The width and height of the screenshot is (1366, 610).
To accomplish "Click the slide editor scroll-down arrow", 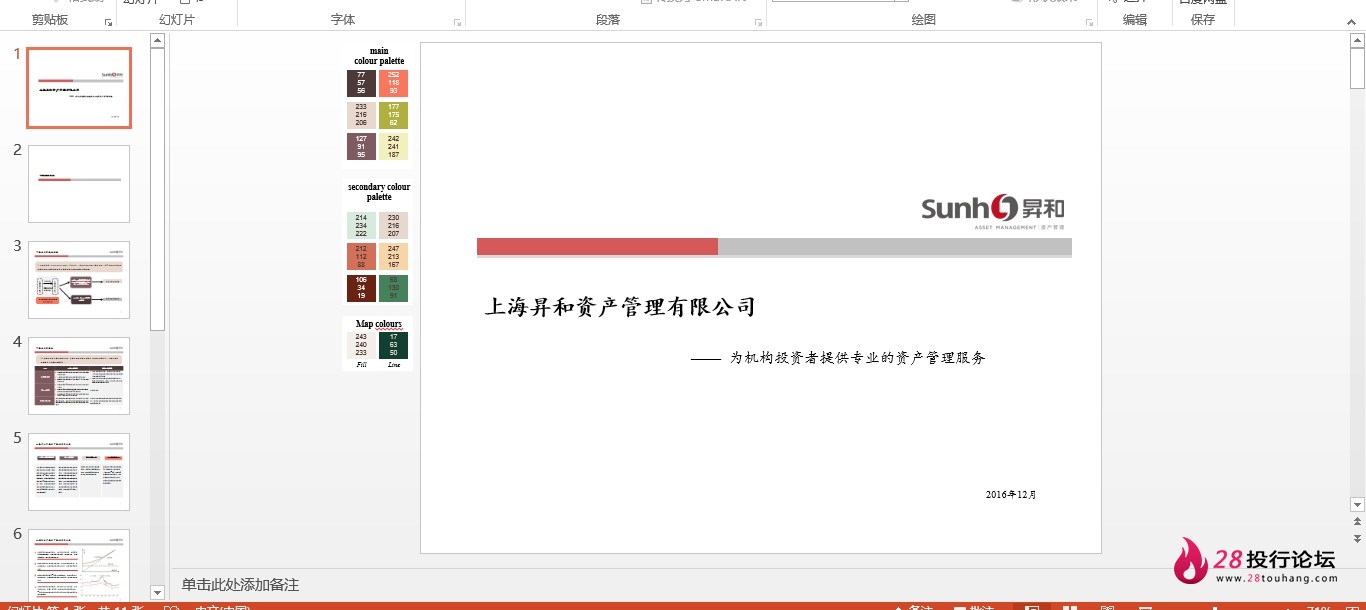I will pos(1357,505).
